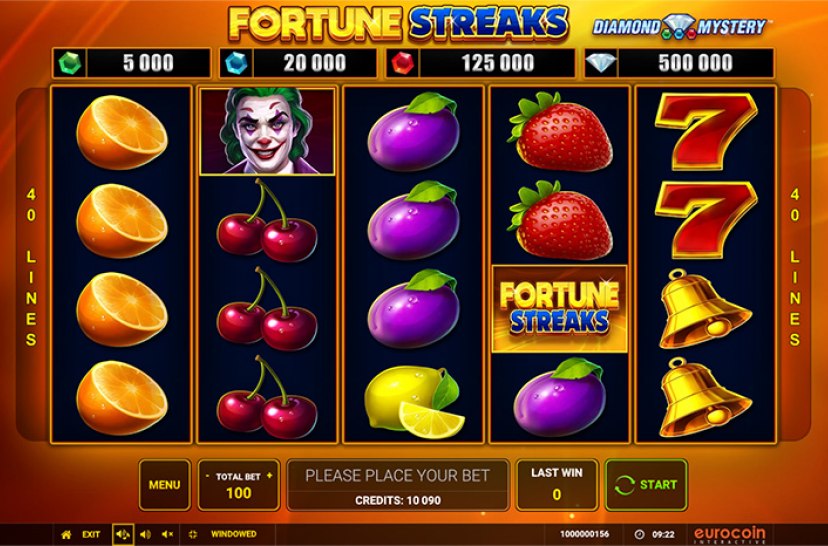This screenshot has height=546, width=828.
Task: Click the Joker wild symbol
Action: coord(267,131)
